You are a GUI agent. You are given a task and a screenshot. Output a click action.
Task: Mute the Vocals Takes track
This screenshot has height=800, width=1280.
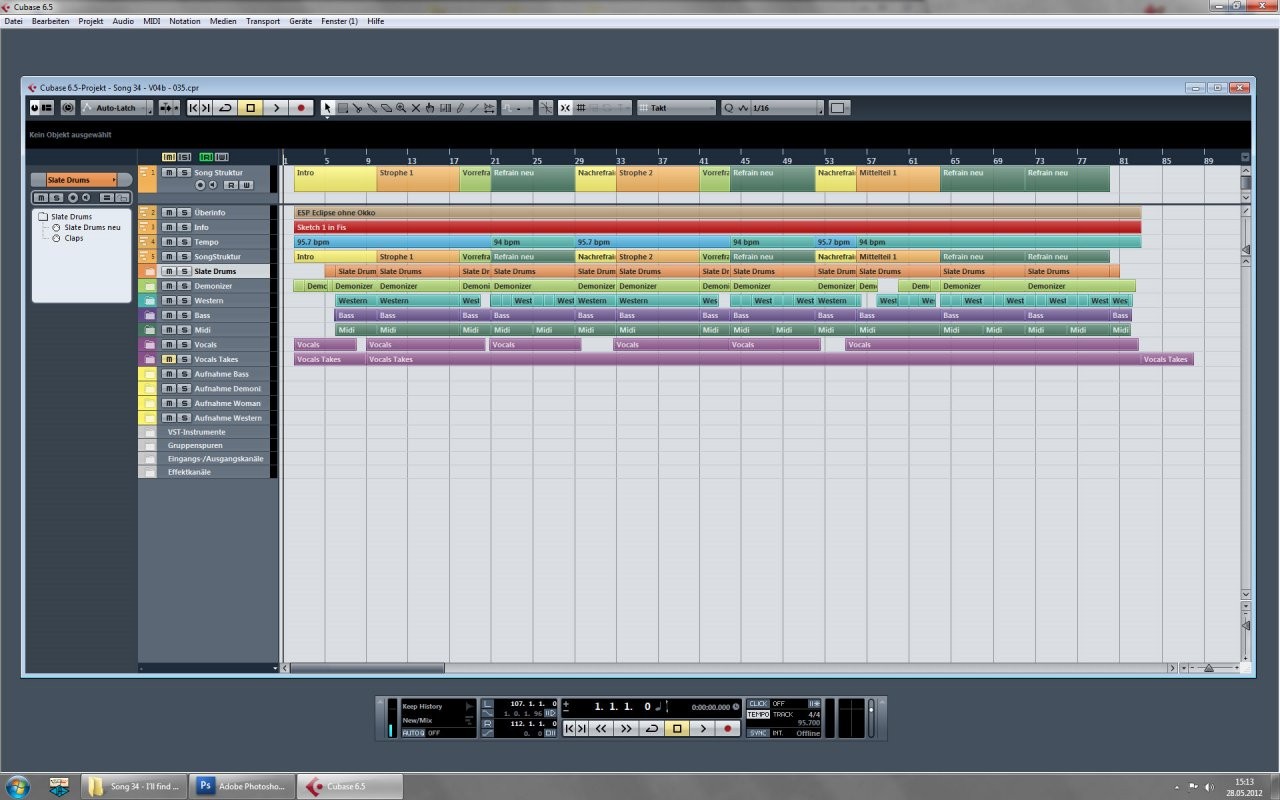point(169,359)
